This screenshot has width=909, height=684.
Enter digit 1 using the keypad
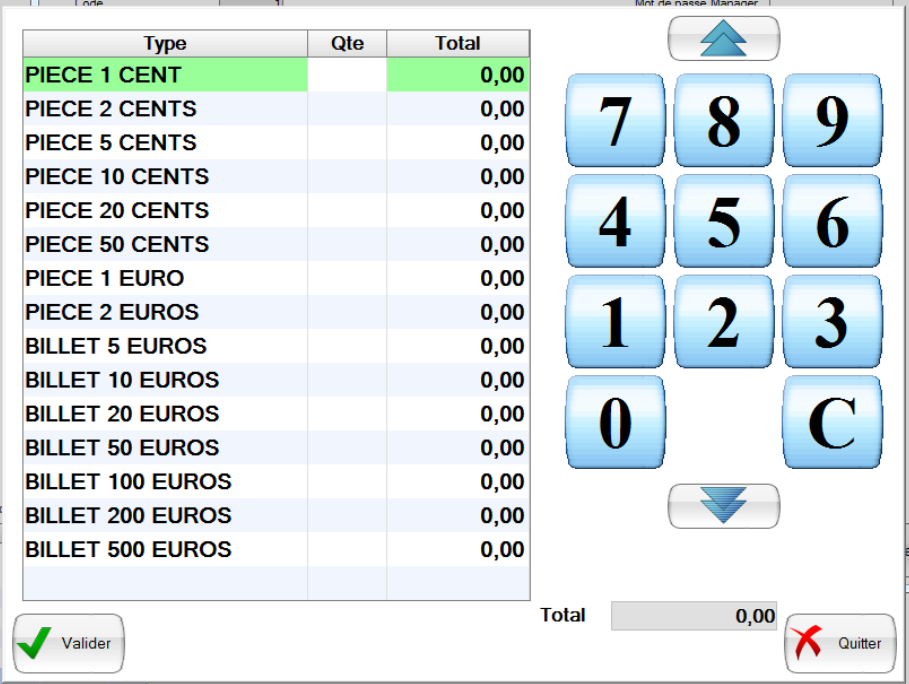pos(615,322)
